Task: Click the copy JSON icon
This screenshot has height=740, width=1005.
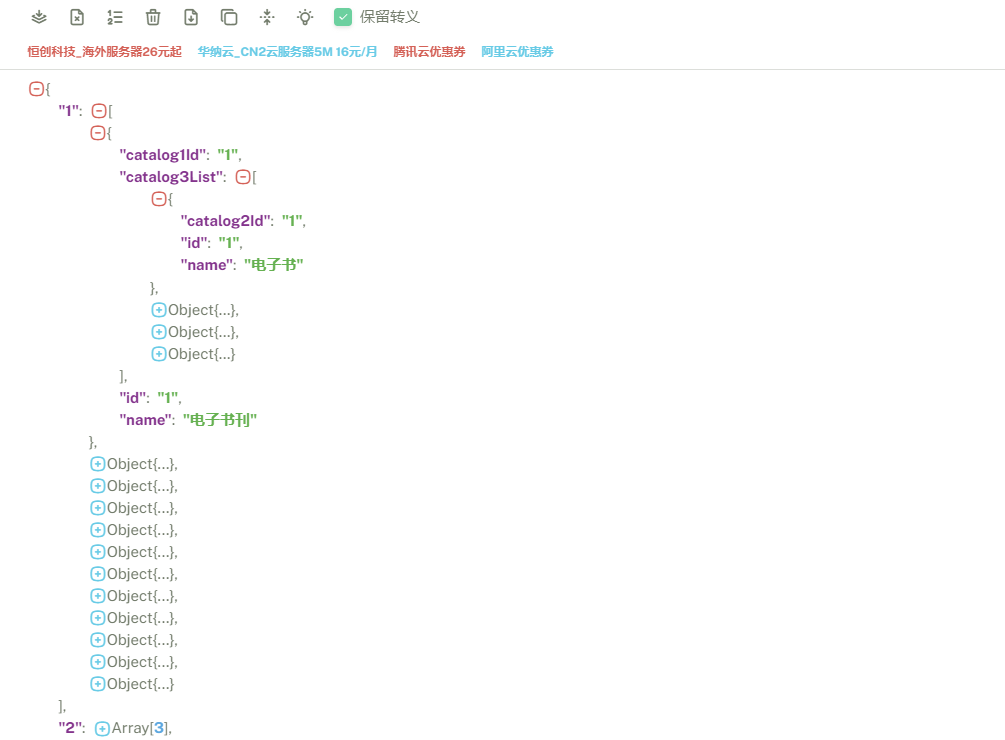Action: pos(229,17)
